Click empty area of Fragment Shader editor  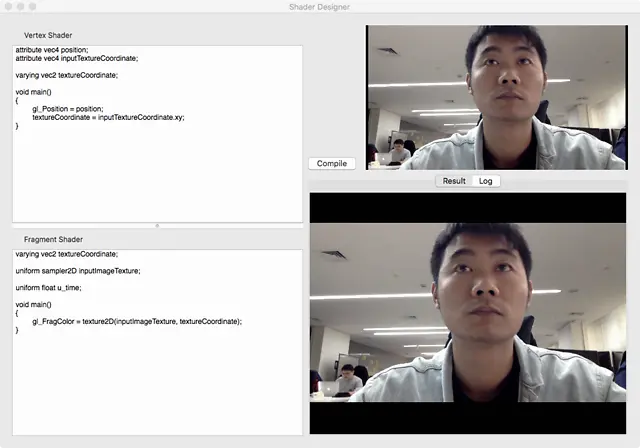point(157,390)
